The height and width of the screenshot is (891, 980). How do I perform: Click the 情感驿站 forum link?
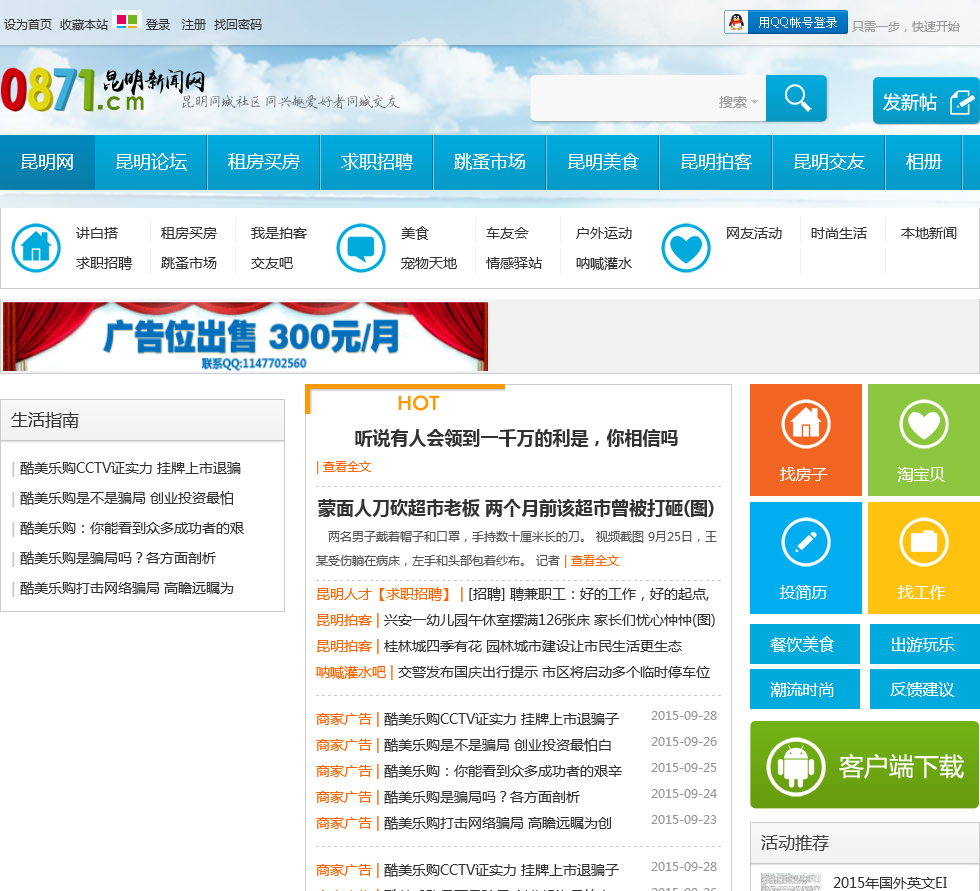pos(514,263)
